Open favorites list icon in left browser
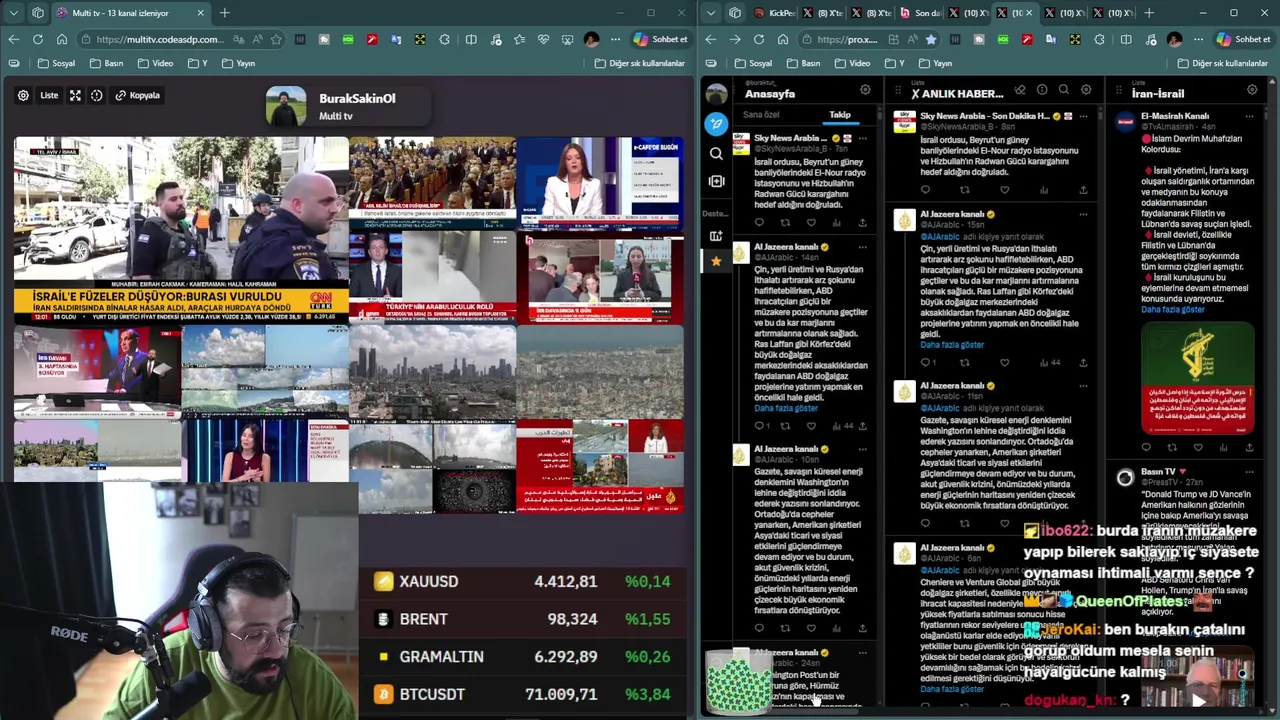The width and height of the screenshot is (1280, 720). pyautogui.click(x=519, y=39)
